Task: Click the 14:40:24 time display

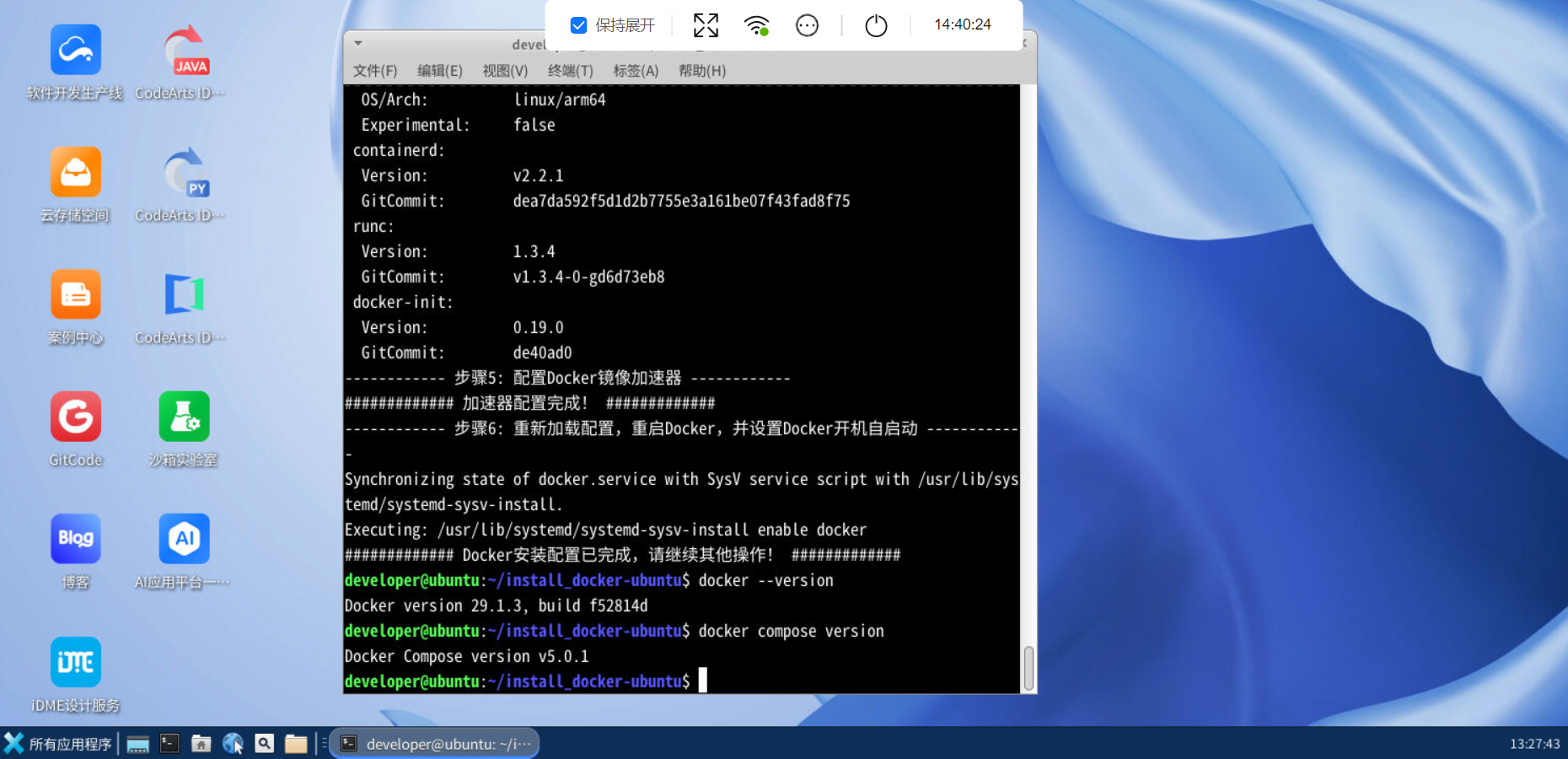Action: click(963, 24)
